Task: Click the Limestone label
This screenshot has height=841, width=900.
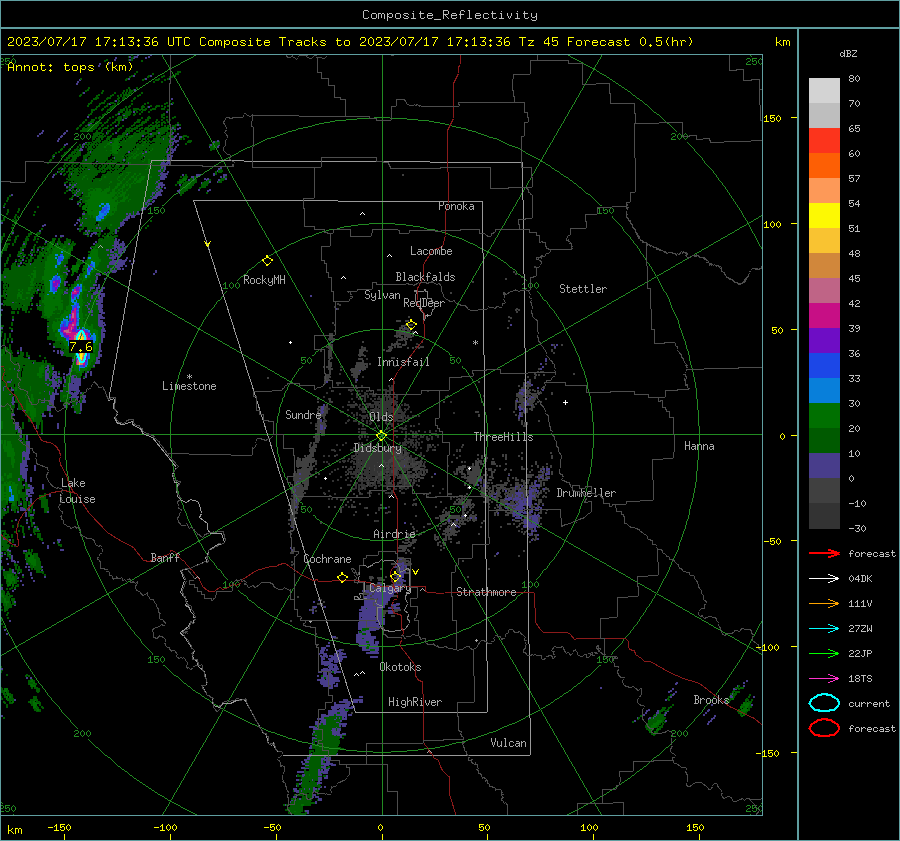Action: click(x=189, y=386)
